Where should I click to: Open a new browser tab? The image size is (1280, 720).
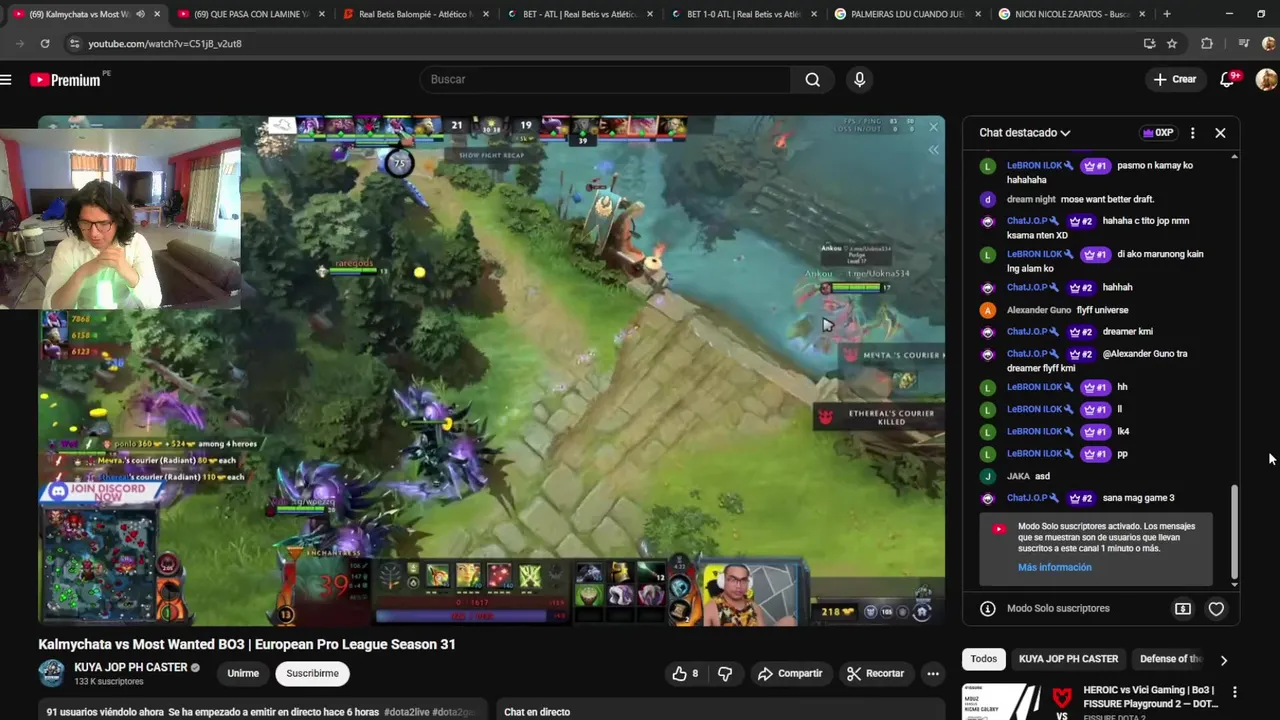point(1166,14)
